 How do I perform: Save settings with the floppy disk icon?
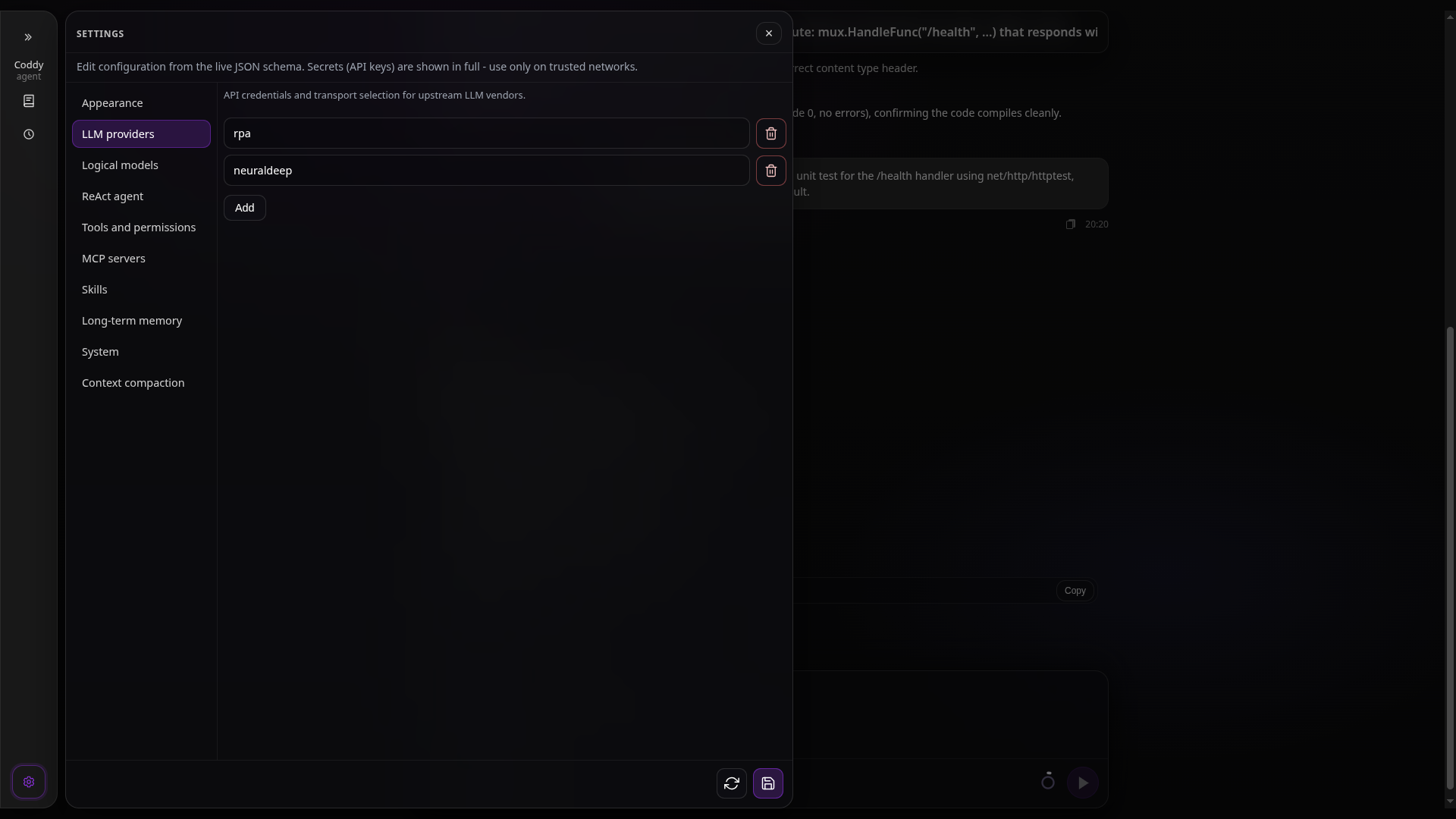tap(767, 783)
